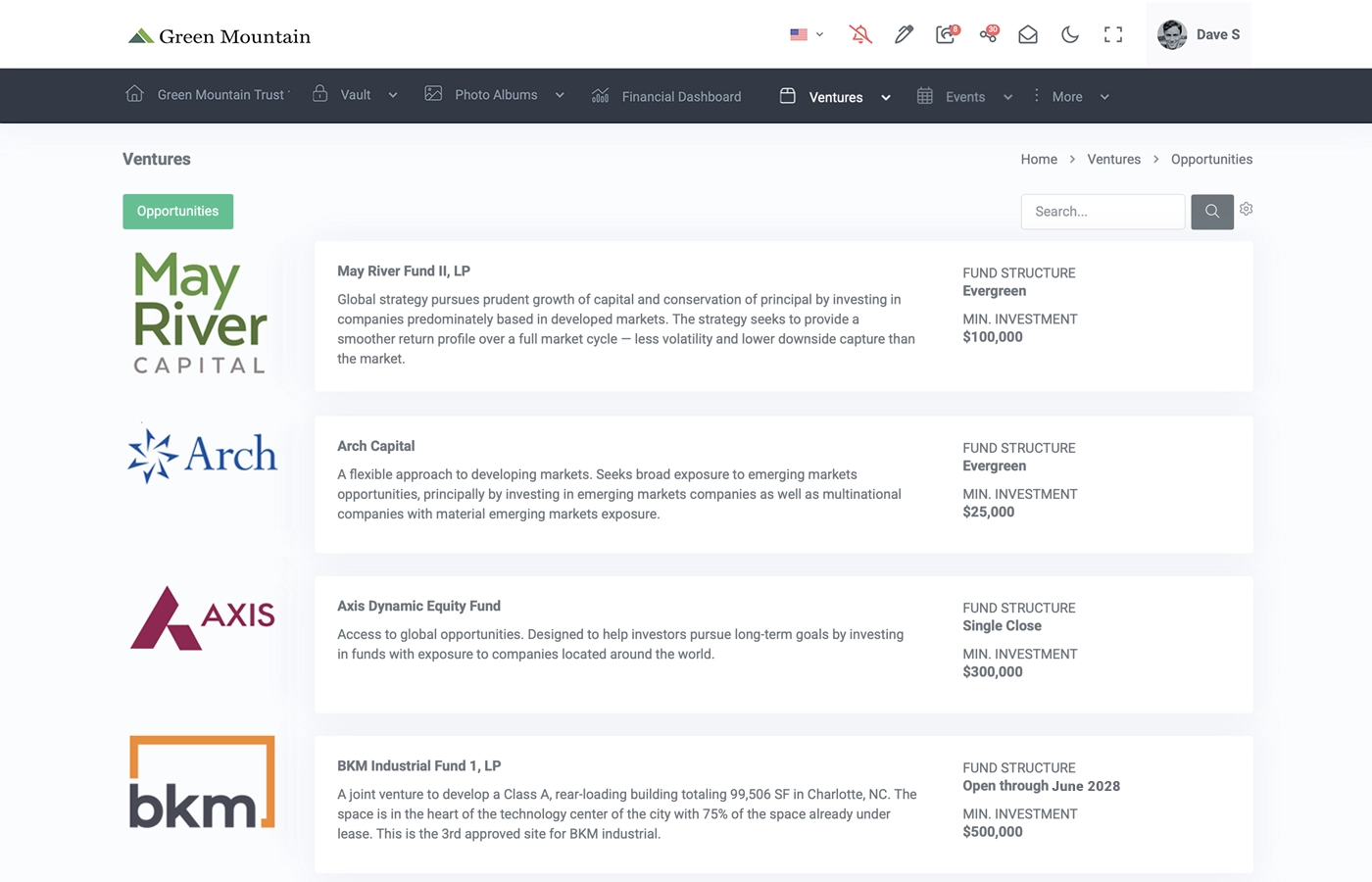Open the language flag selector
The image size is (1372, 882).
(x=807, y=34)
